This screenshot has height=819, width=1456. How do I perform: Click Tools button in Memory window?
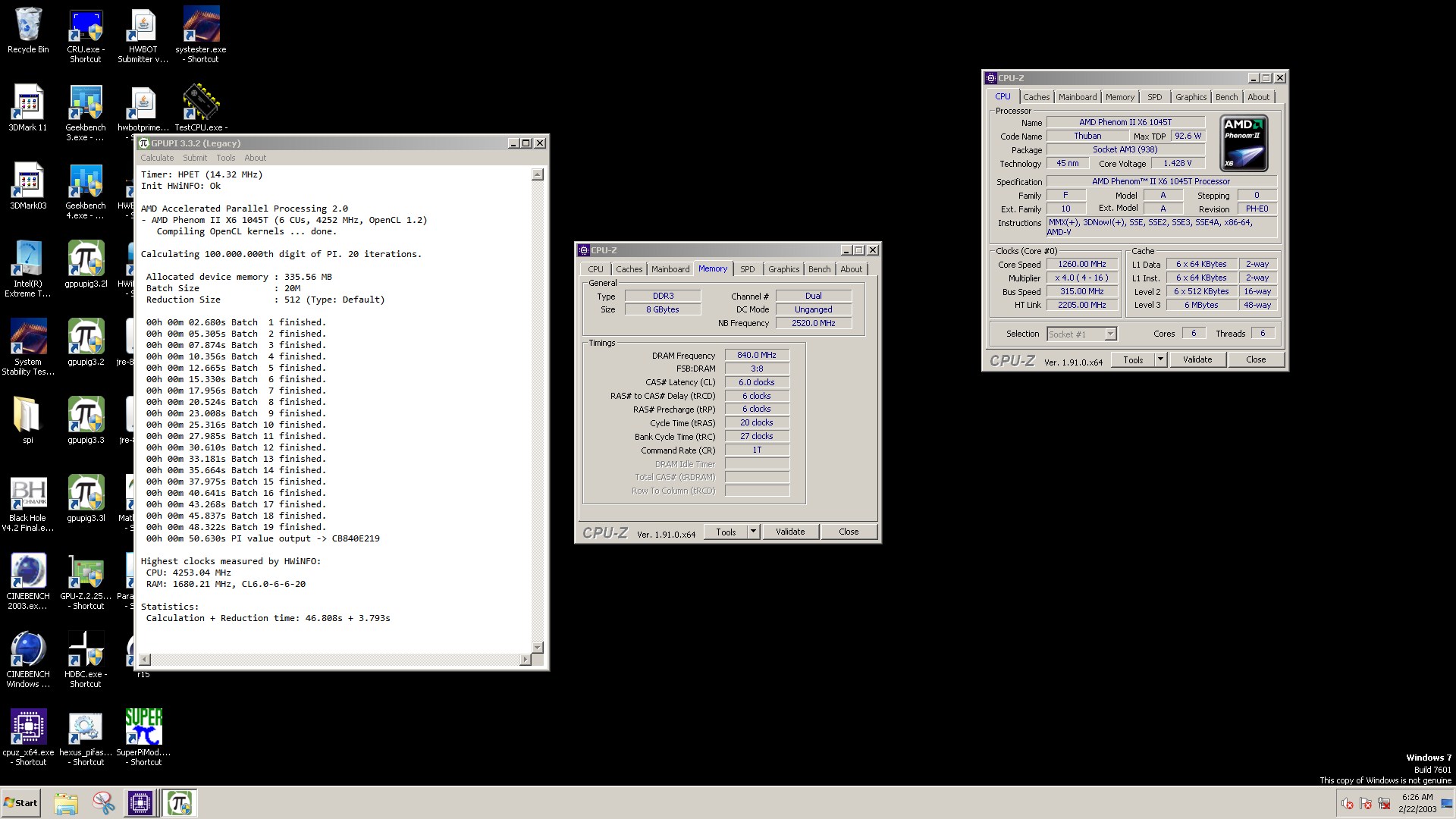(726, 532)
